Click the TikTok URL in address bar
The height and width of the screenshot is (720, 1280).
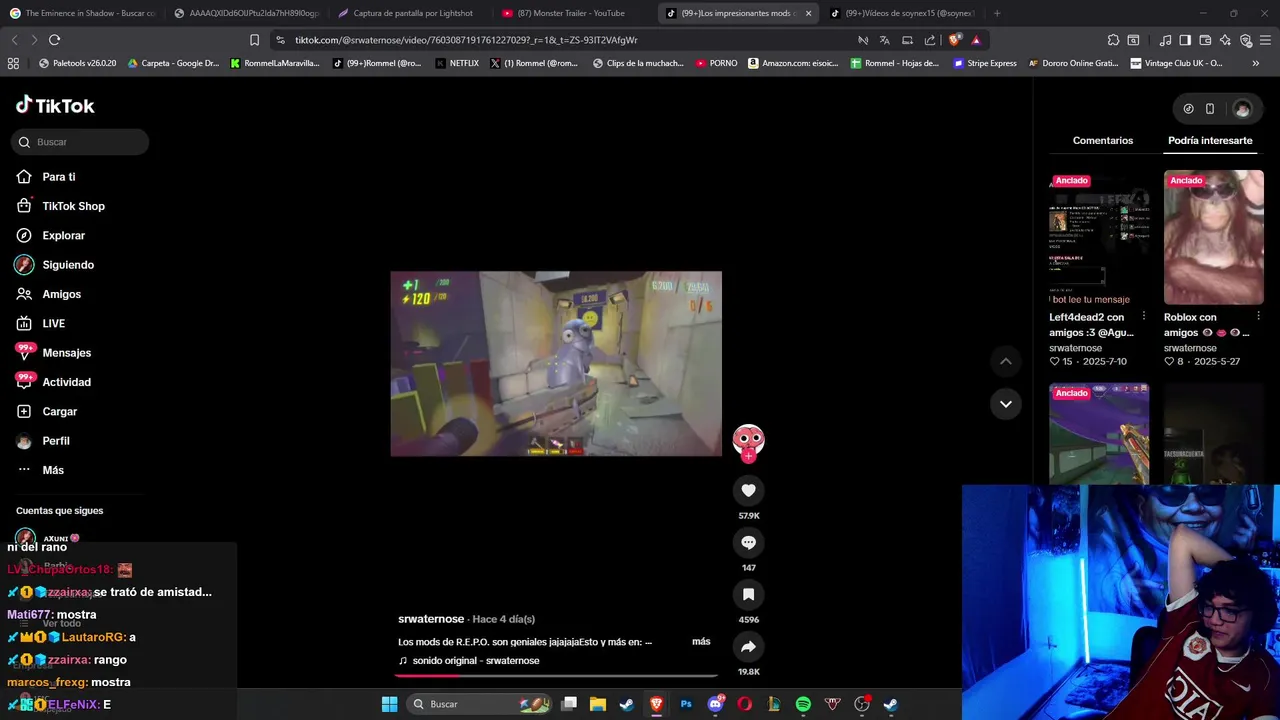coord(466,40)
